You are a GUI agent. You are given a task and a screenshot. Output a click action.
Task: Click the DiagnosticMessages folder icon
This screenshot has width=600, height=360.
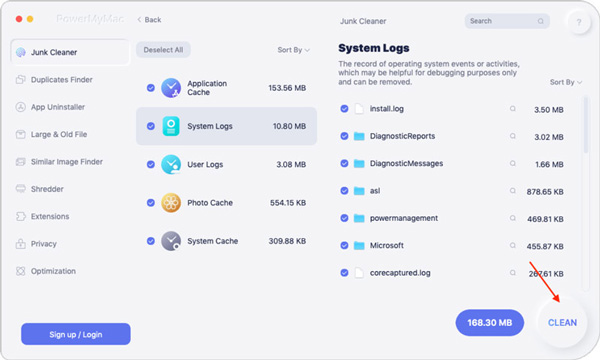coord(359,164)
